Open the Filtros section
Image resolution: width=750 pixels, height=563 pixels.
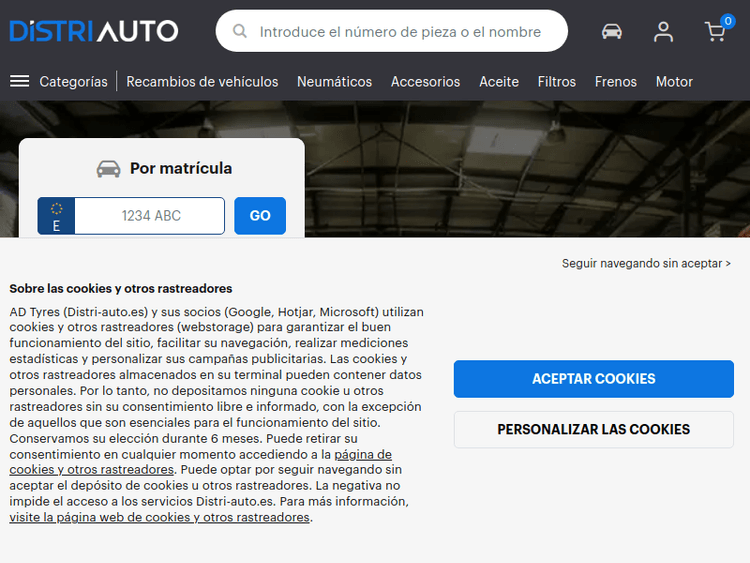[557, 82]
